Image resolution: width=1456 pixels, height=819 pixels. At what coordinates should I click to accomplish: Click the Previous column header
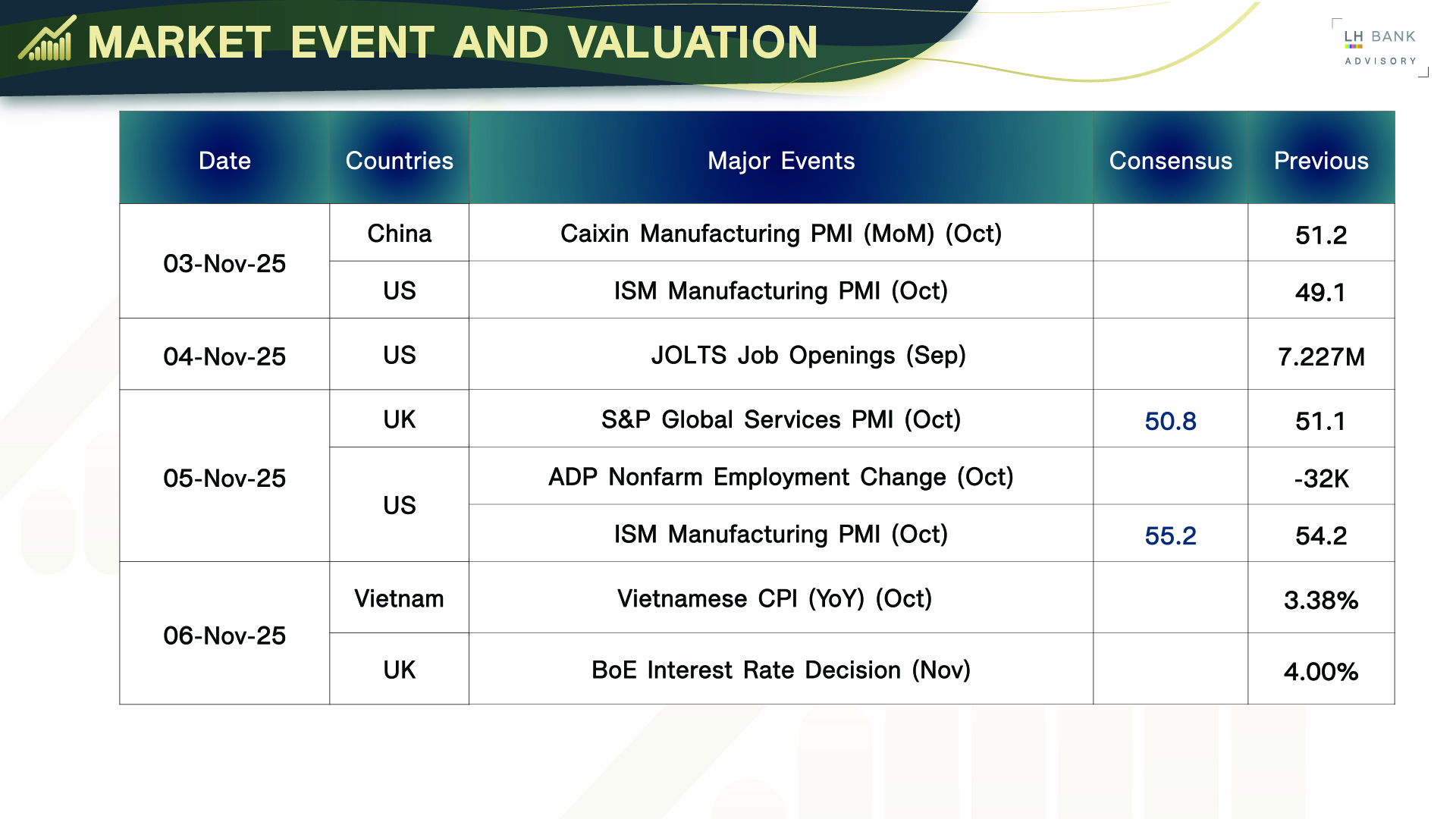click(x=1320, y=161)
